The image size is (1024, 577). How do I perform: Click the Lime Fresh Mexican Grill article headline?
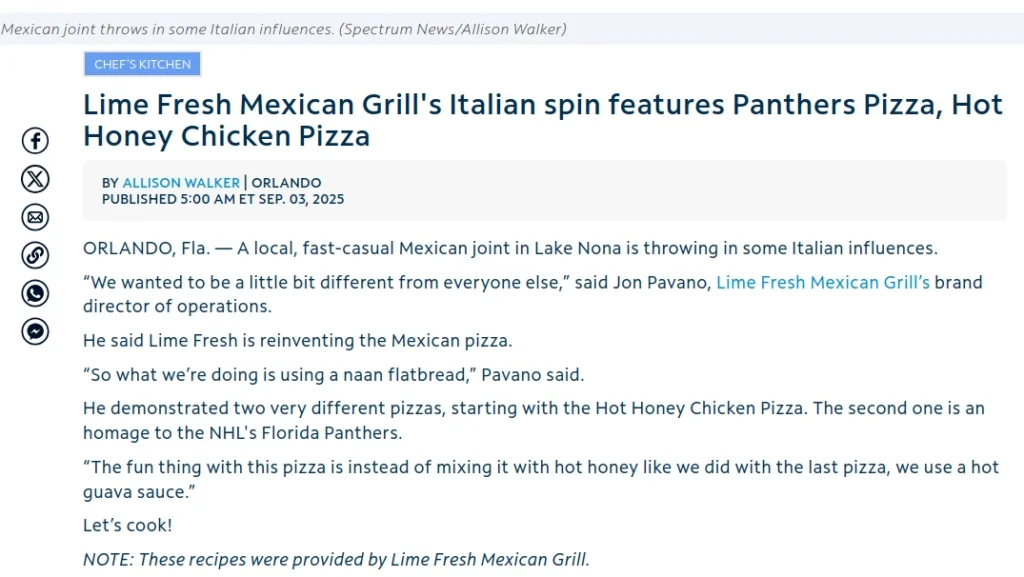tap(542, 119)
